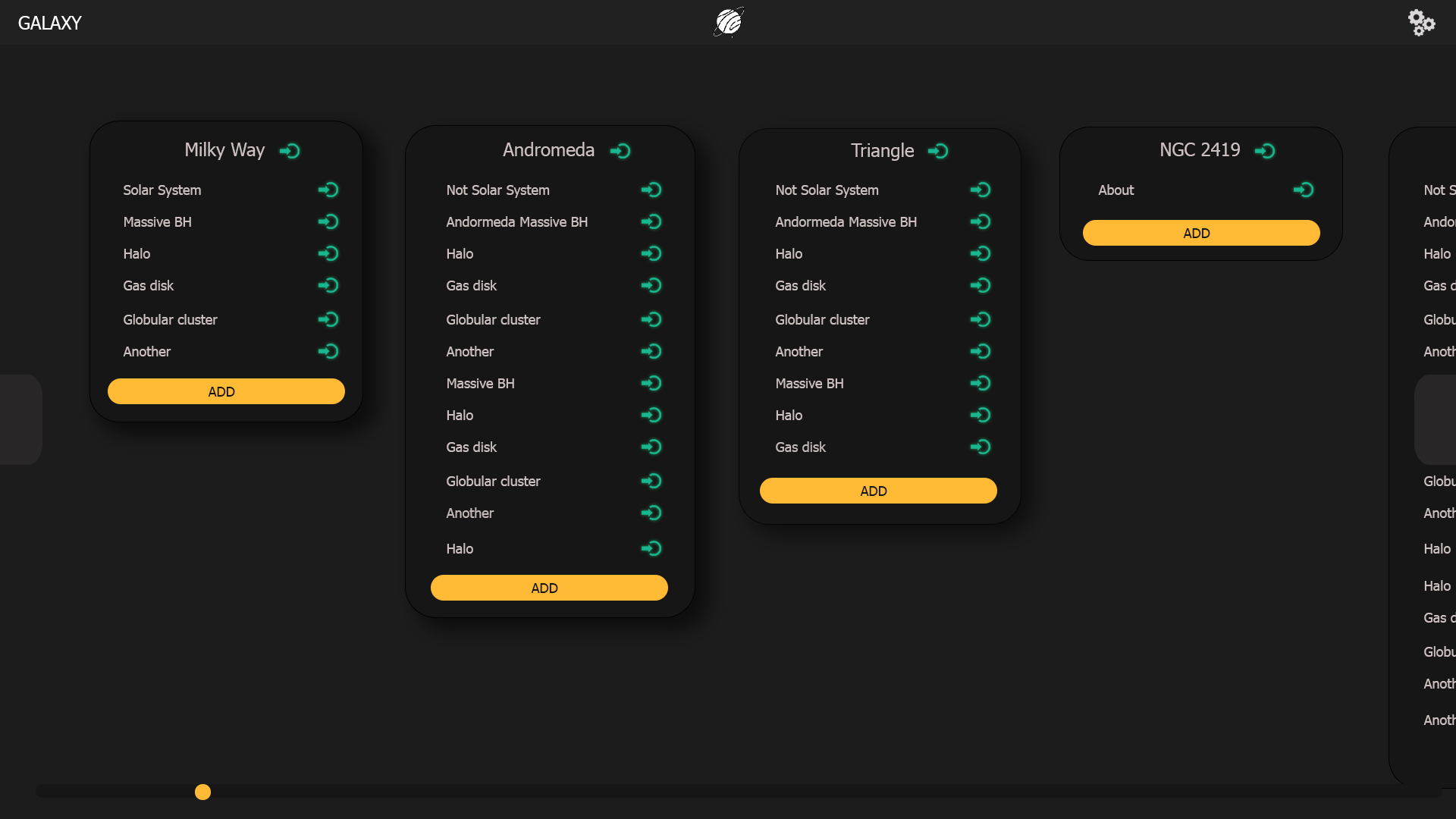
Task: Select About in NGC 2419
Action: coord(1116,190)
